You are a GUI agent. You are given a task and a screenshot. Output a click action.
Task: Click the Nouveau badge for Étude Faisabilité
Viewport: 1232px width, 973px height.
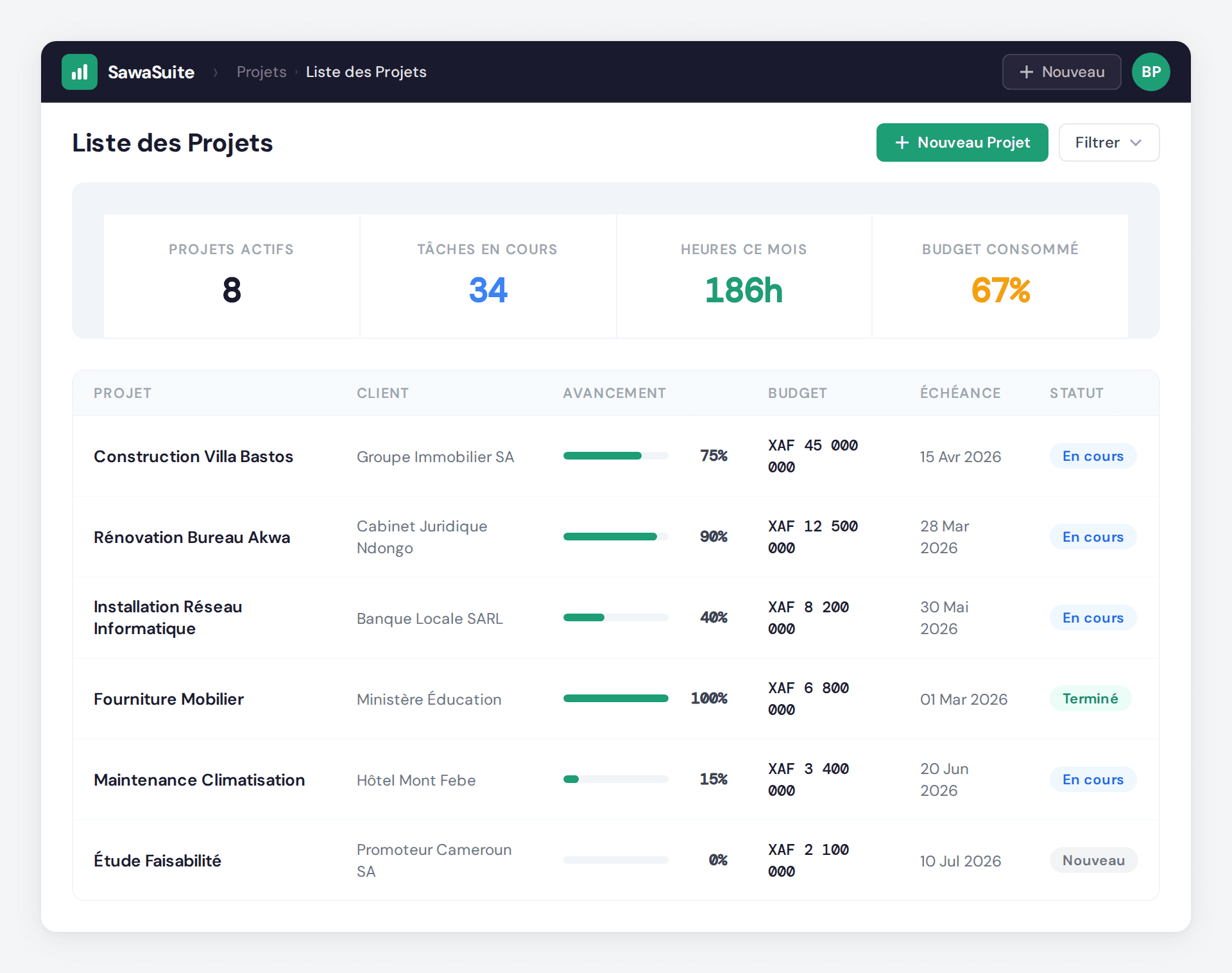1093,860
